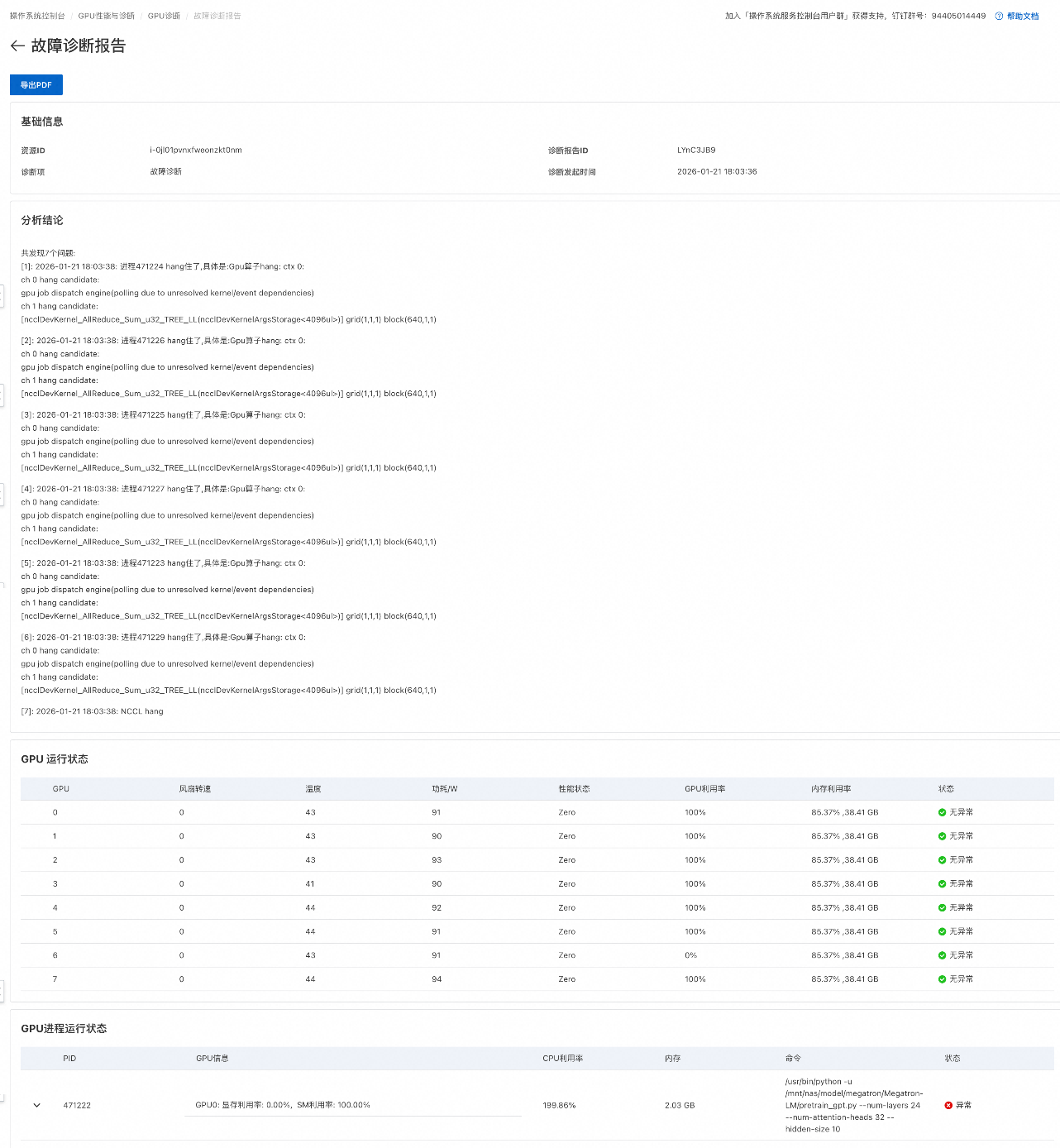Click the 风扇转速 column header
The width and height of the screenshot is (1060, 1148).
tap(195, 789)
